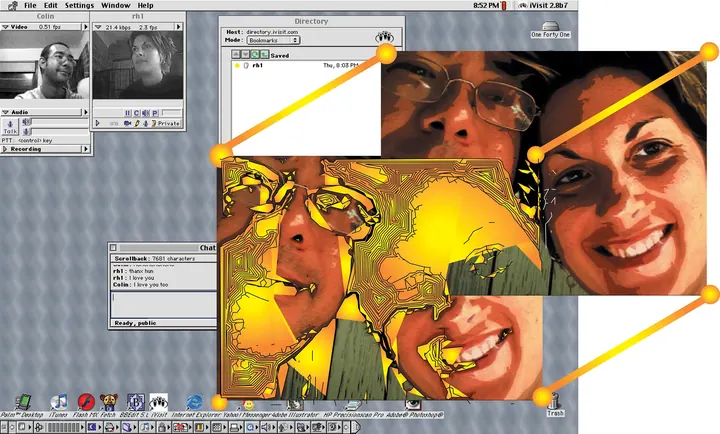Click 'Colin : I love you too' chat line
This screenshot has height=434, width=720.
click(141, 285)
